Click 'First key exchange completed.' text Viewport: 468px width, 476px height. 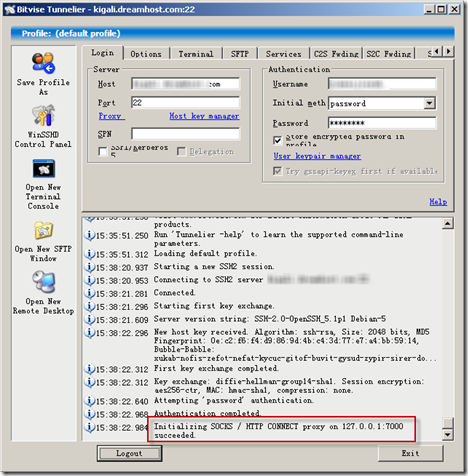(216, 368)
